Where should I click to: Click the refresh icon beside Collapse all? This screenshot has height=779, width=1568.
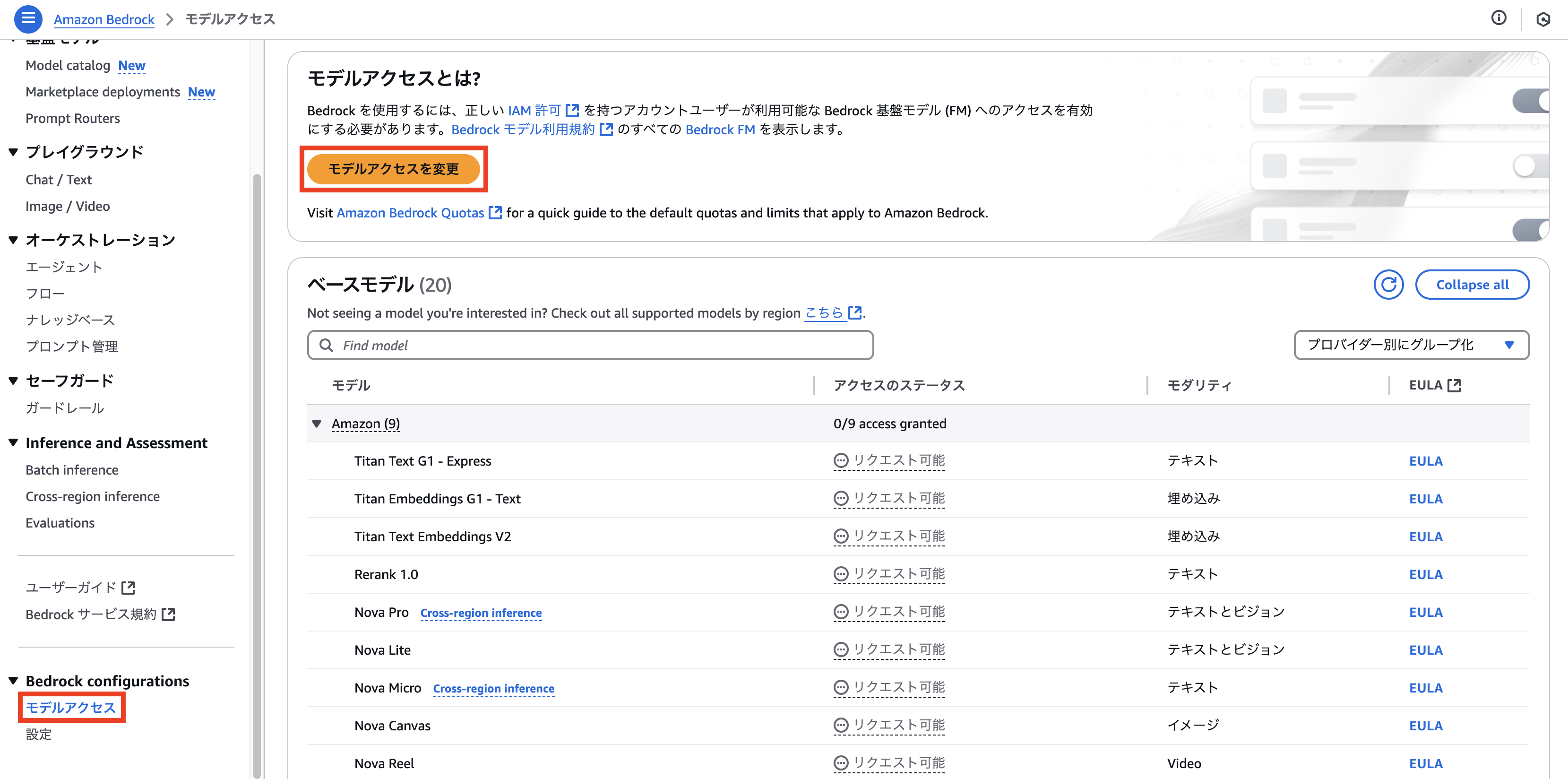point(1388,285)
